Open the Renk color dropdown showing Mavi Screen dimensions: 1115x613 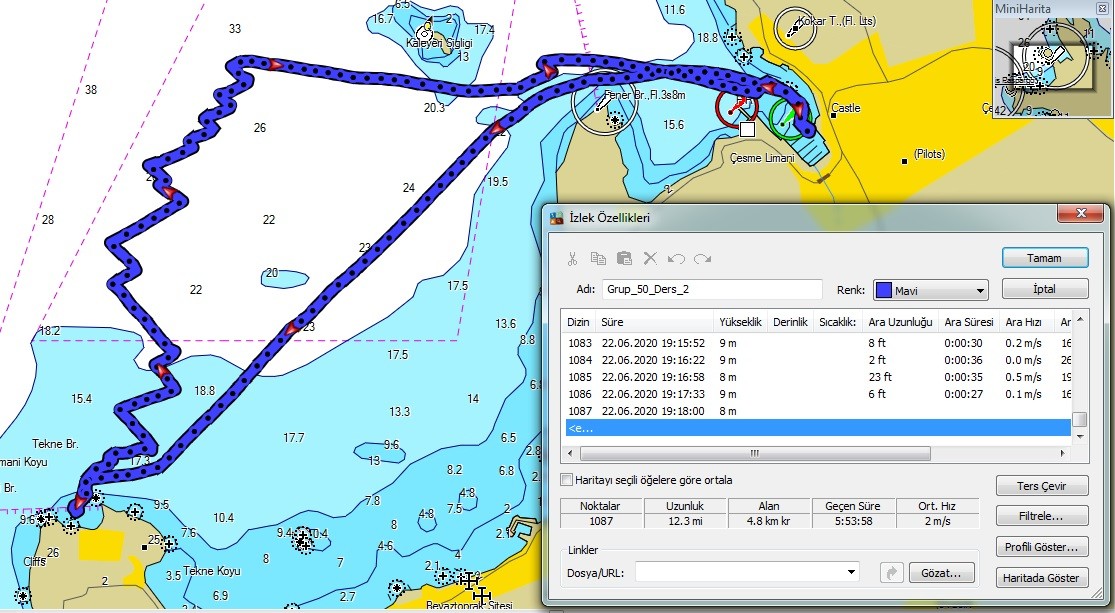[931, 290]
